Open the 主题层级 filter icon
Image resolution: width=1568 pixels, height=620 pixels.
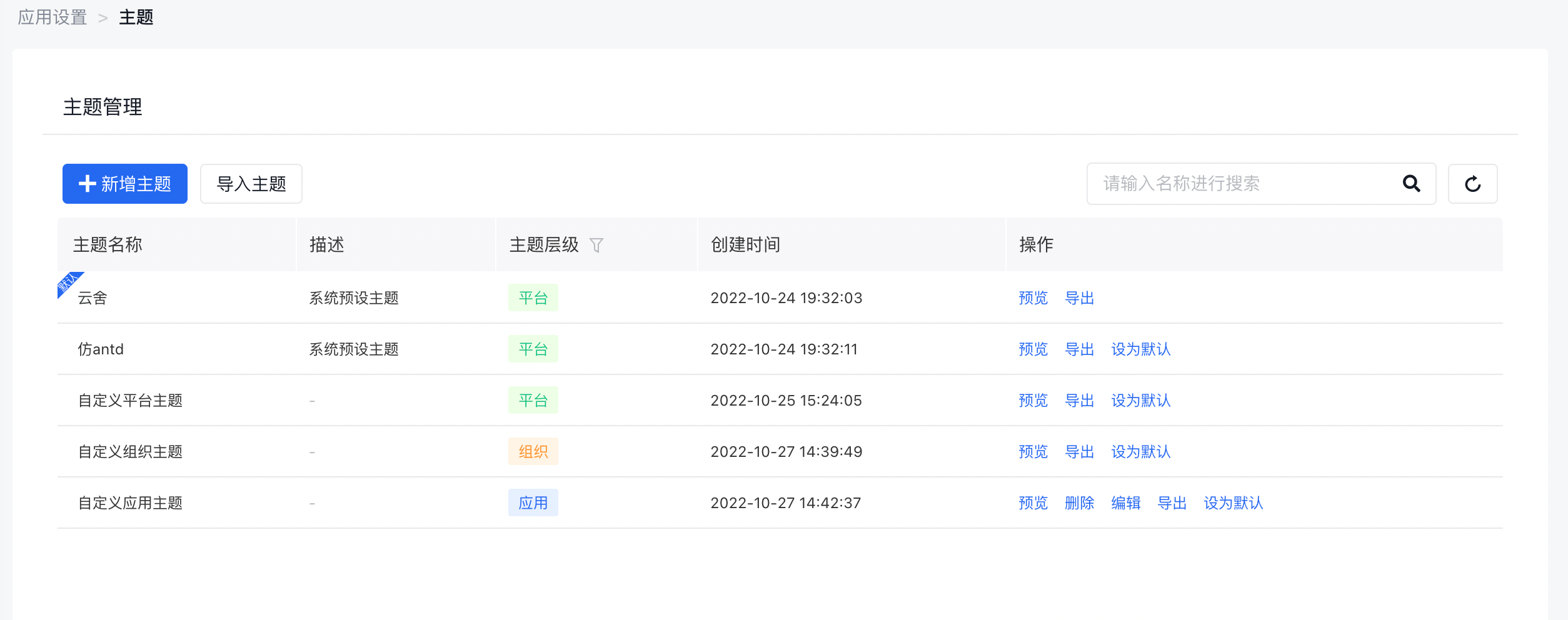click(x=596, y=245)
